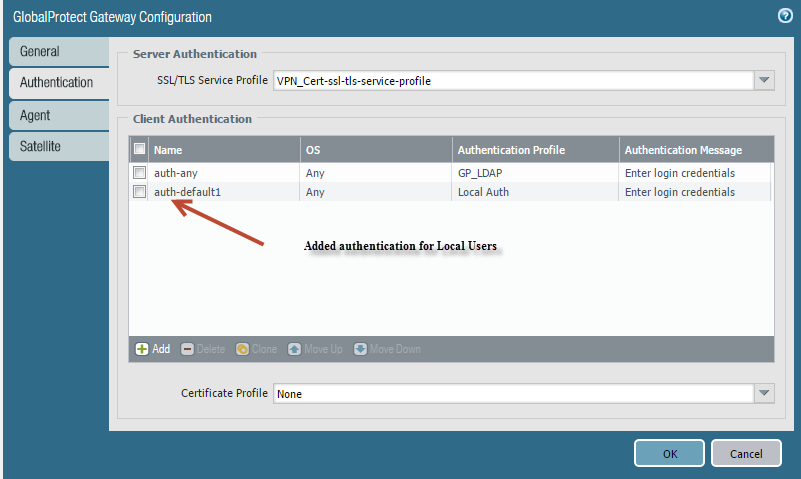801x479 pixels.
Task: Expand the SSL/TLS Service Profile dropdown arrow
Action: (x=764, y=81)
